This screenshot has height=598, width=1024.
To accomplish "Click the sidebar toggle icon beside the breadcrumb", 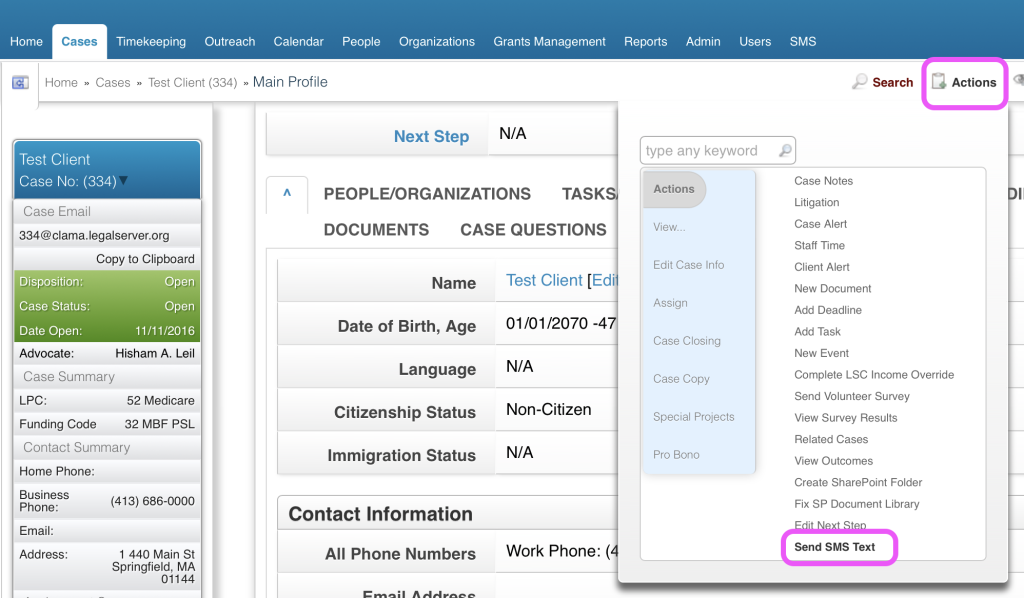I will [x=20, y=81].
